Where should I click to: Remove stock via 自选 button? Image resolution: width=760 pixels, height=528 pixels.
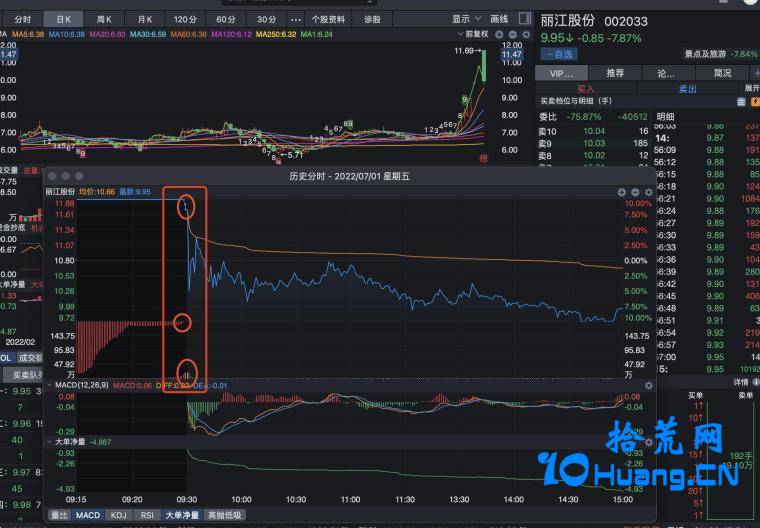tap(559, 54)
